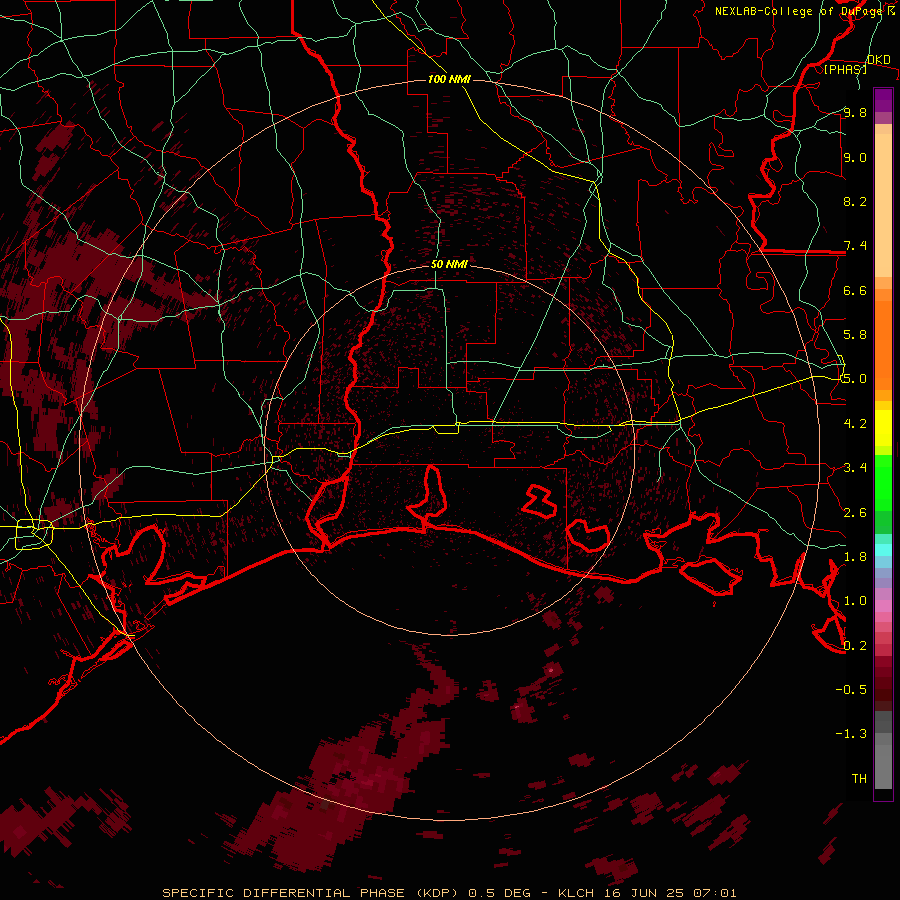
Task: Select the pink band of the color scale
Action: tap(883, 606)
